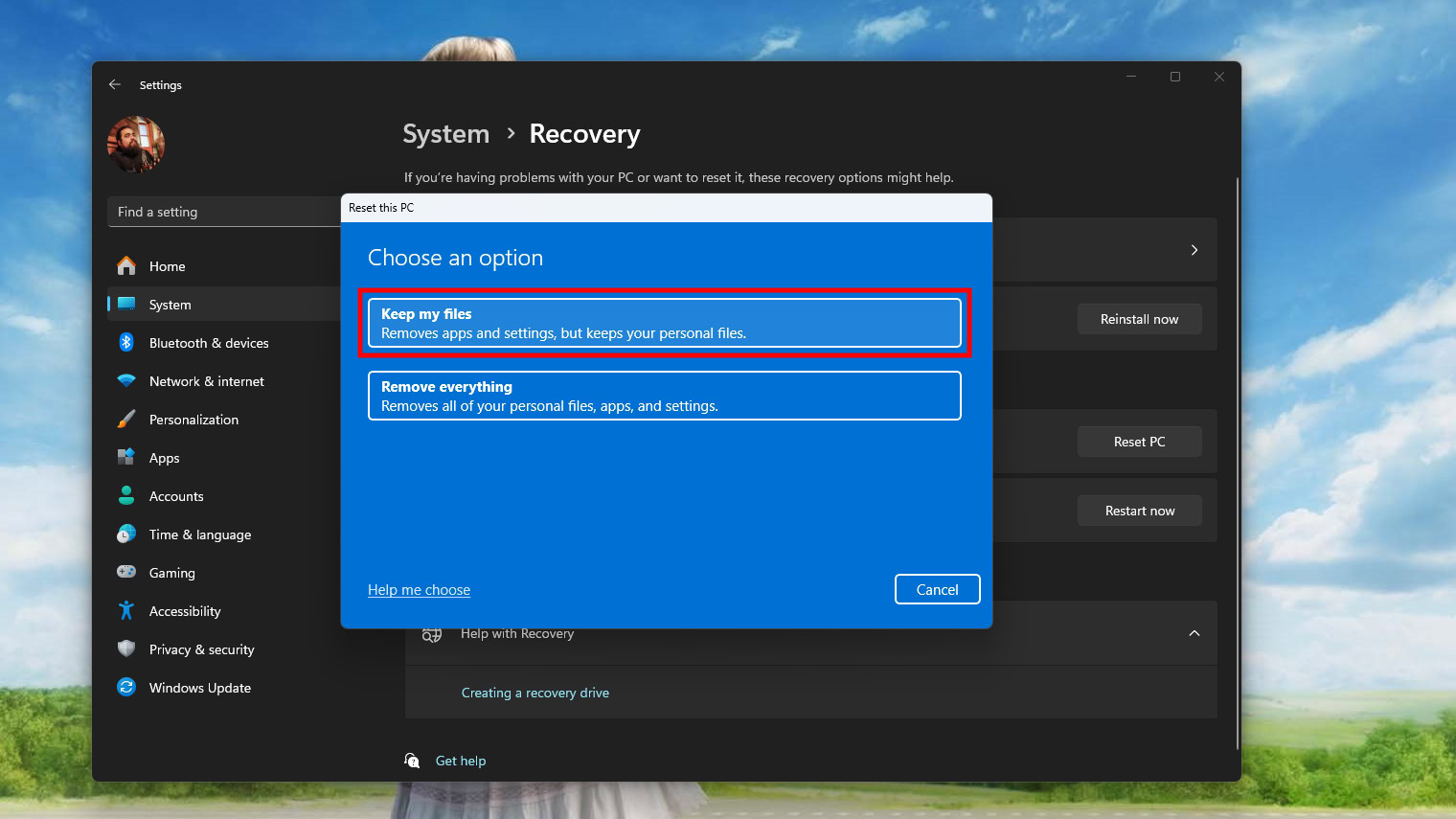This screenshot has width=1456, height=819.
Task: Click the Get help link
Action: pos(461,761)
